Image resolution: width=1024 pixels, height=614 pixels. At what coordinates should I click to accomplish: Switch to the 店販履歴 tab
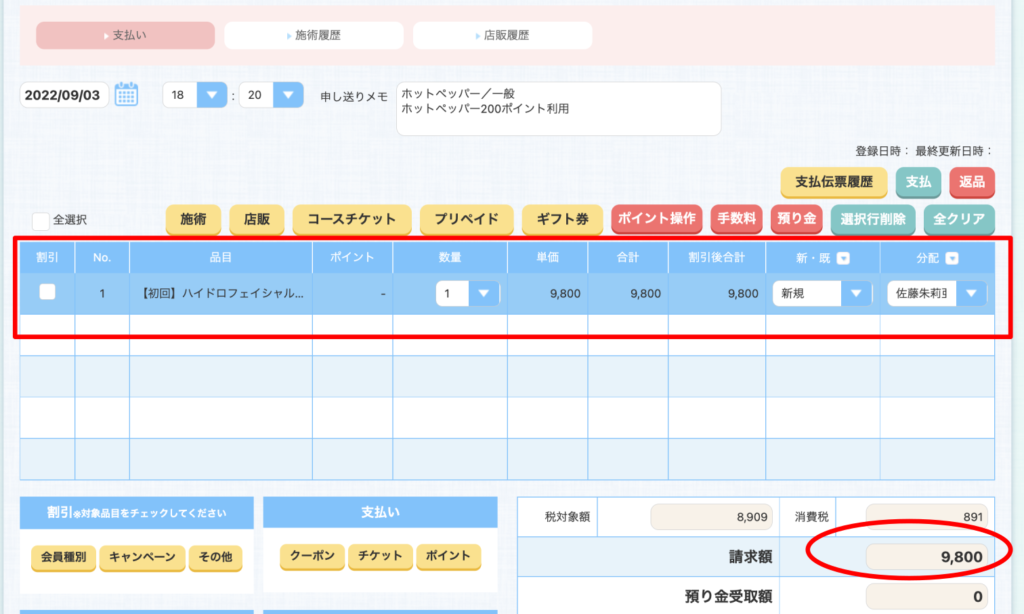(x=502, y=35)
